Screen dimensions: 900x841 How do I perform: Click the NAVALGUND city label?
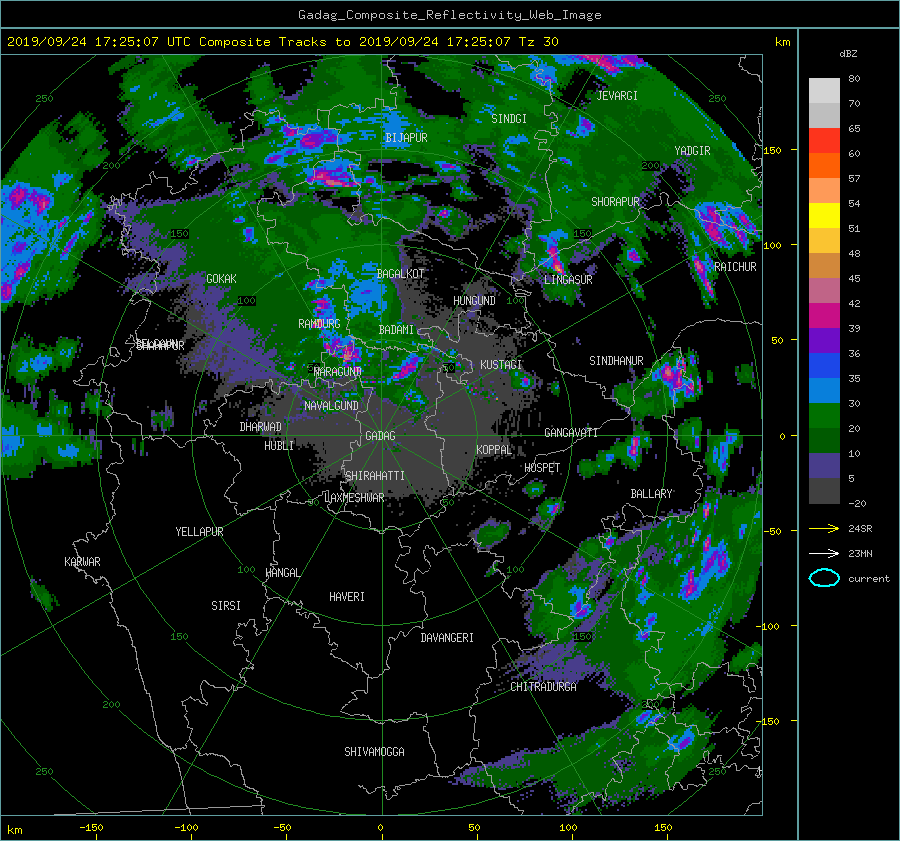(331, 406)
